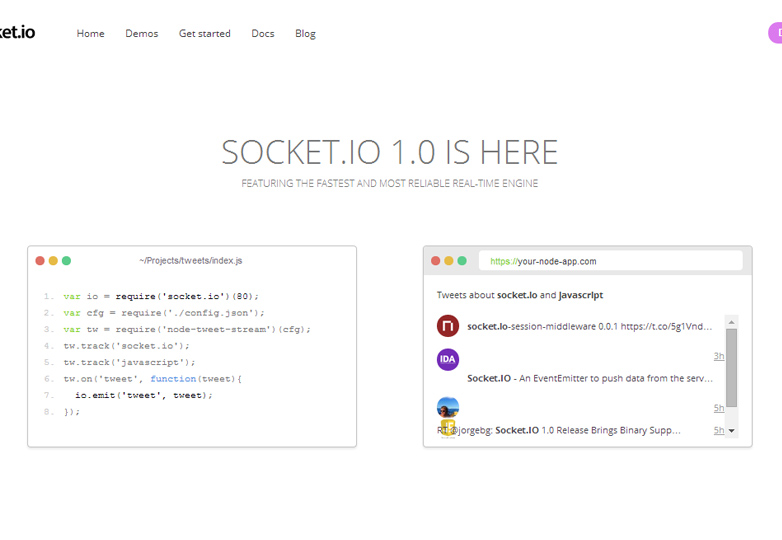
Task: Open the Docs nav item
Action: (x=263, y=33)
